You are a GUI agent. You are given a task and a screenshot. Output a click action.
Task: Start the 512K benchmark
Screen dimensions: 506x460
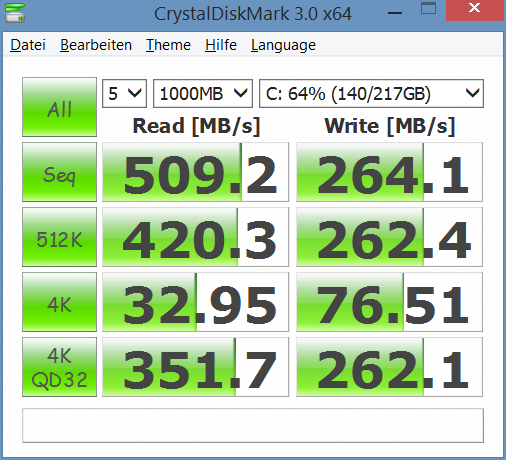coord(59,237)
